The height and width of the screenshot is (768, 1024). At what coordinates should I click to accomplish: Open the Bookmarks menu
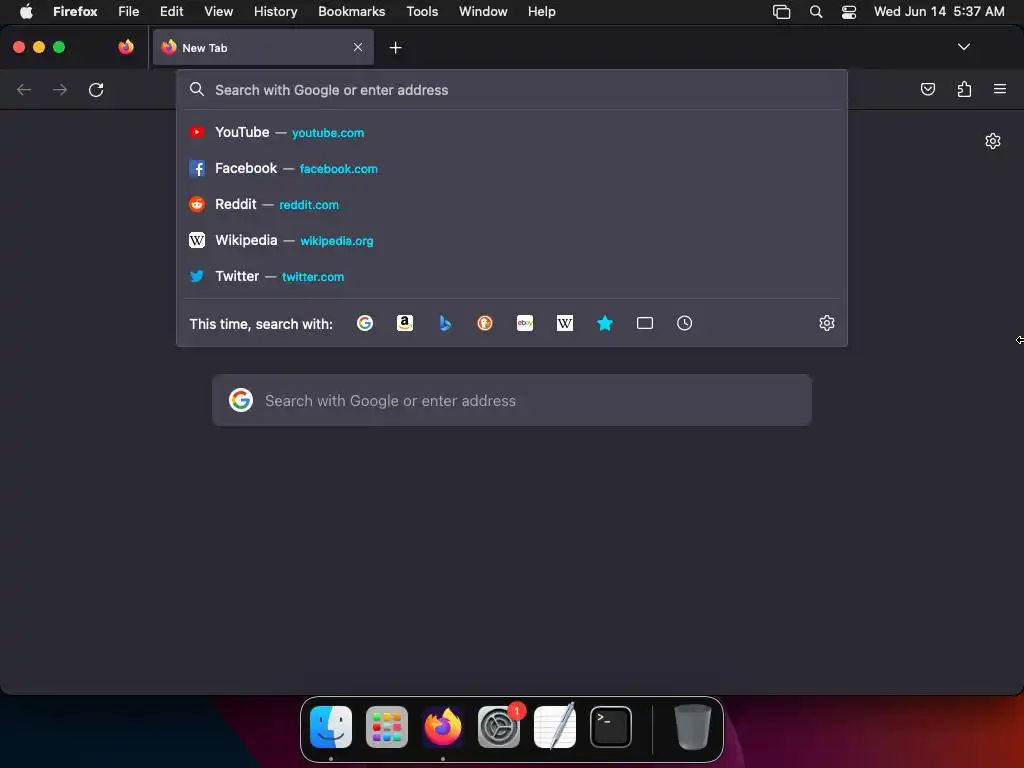point(351,11)
